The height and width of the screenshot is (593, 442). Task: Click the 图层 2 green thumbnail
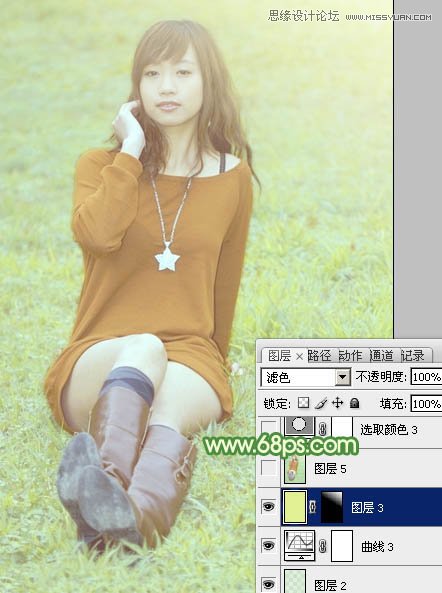click(x=295, y=581)
